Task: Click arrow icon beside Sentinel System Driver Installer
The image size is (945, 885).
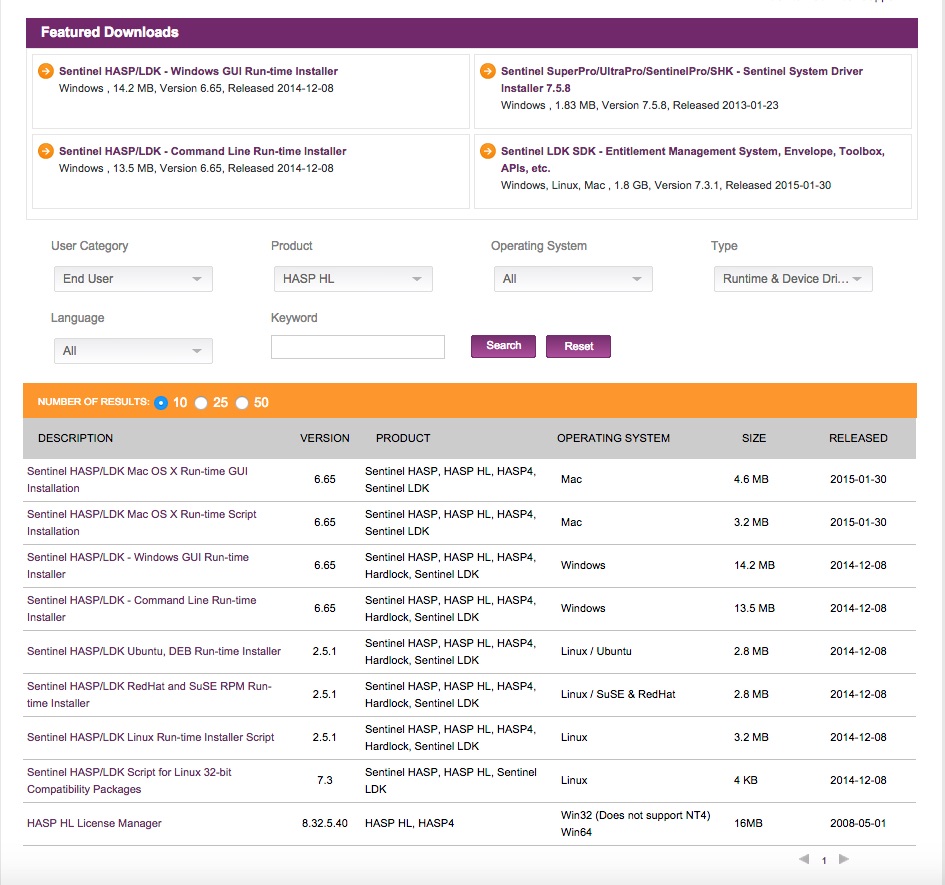Action: pos(487,71)
